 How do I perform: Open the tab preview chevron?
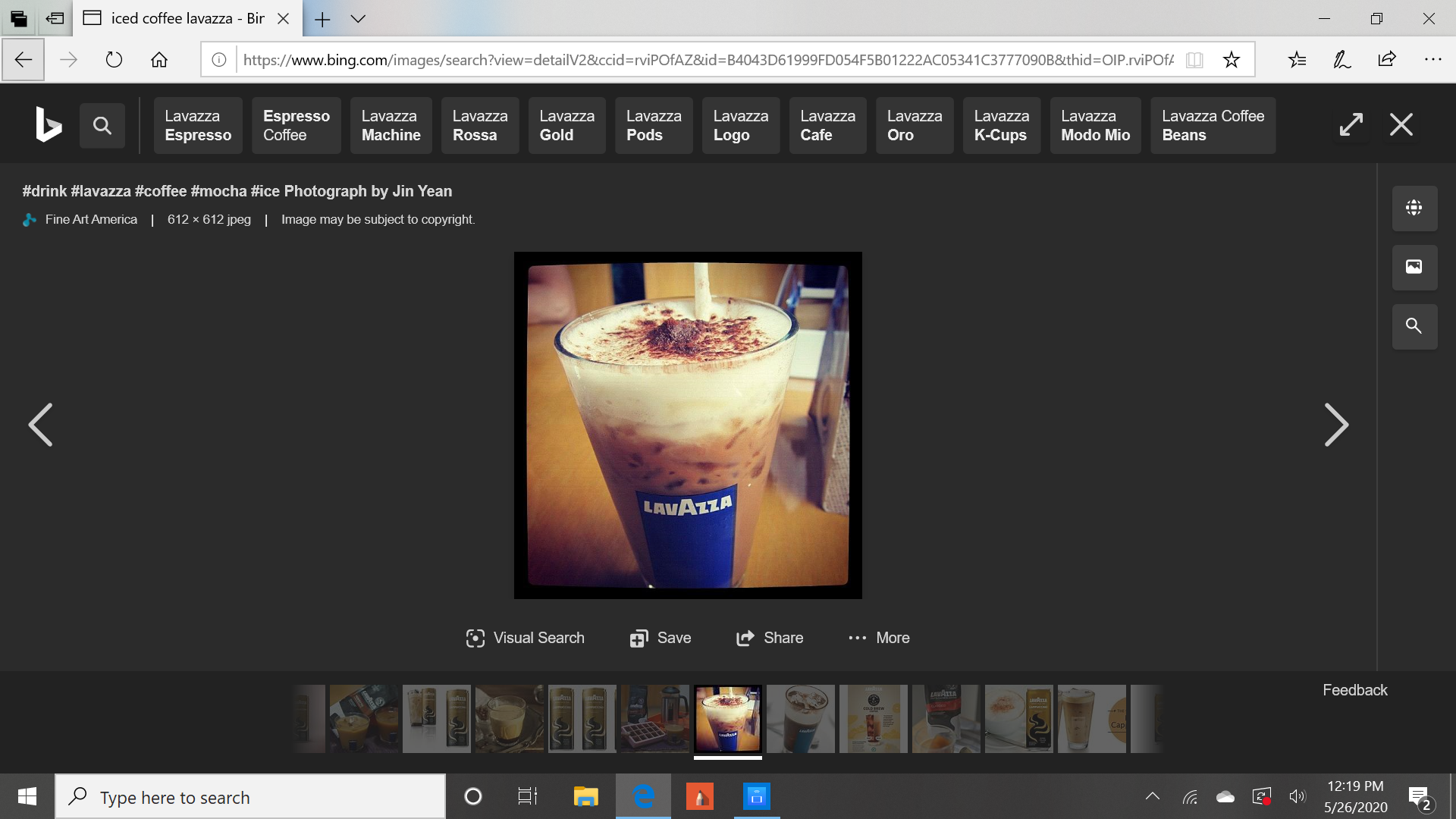[358, 18]
